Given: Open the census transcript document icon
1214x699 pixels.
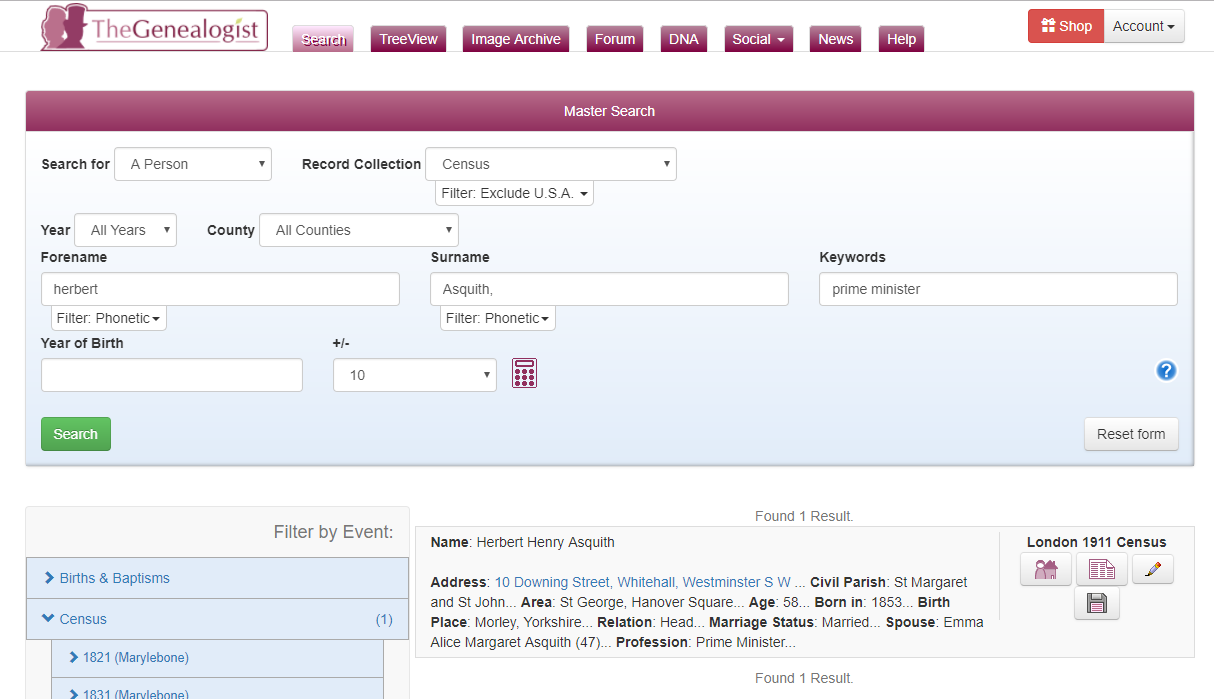Looking at the screenshot, I should click(1102, 569).
